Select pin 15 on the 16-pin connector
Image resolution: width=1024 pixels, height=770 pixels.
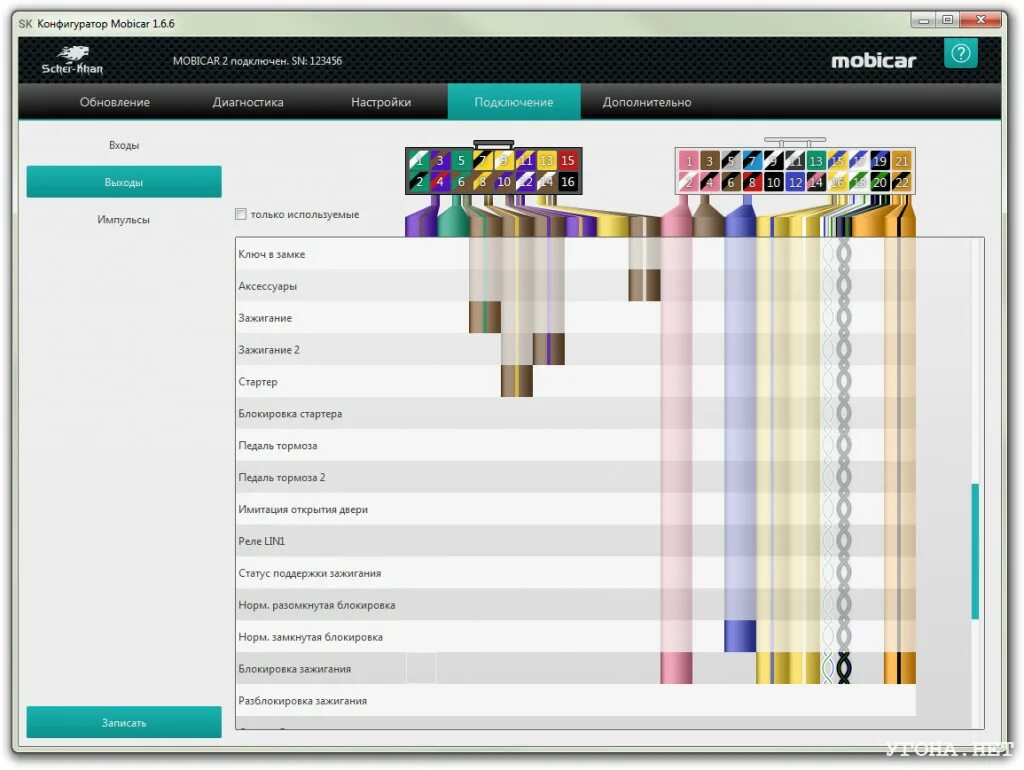point(568,160)
